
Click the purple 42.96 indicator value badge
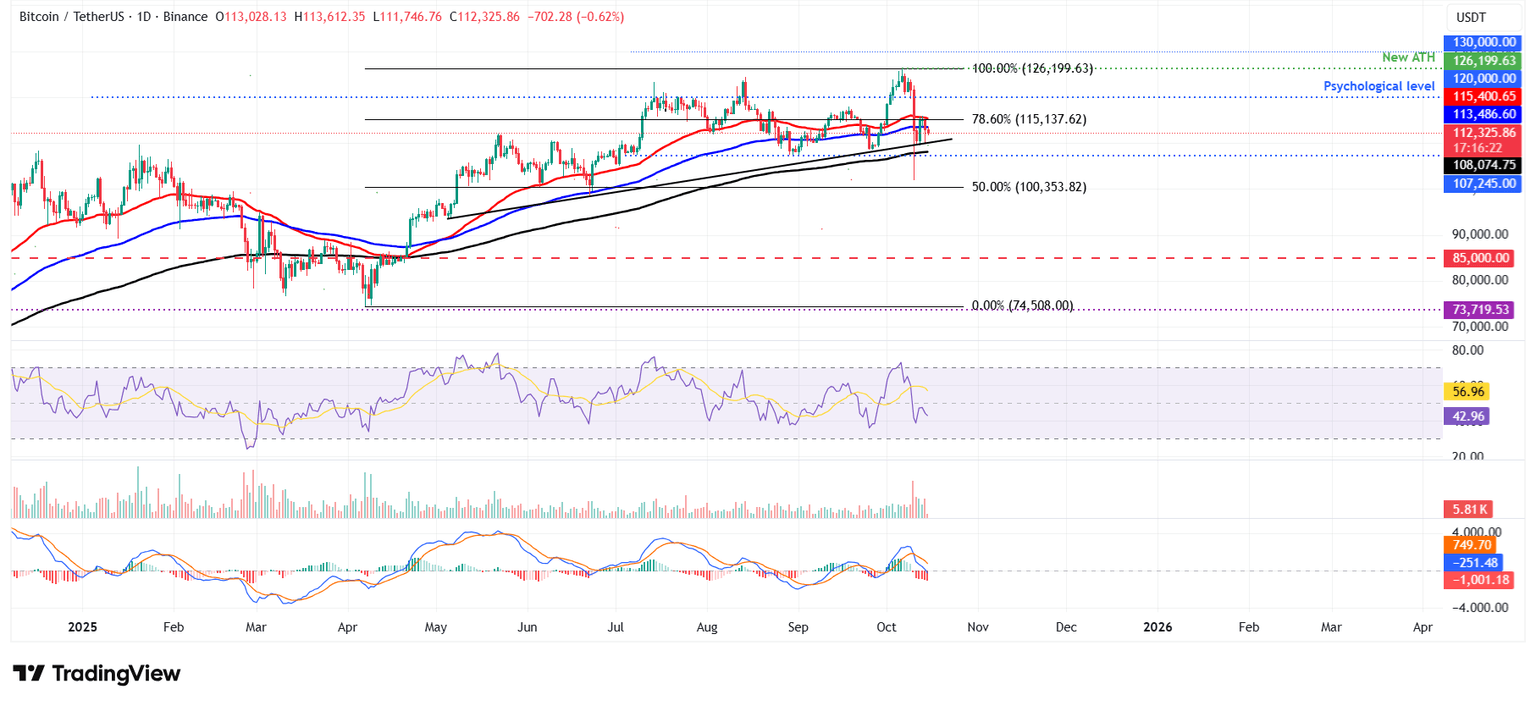[1469, 415]
